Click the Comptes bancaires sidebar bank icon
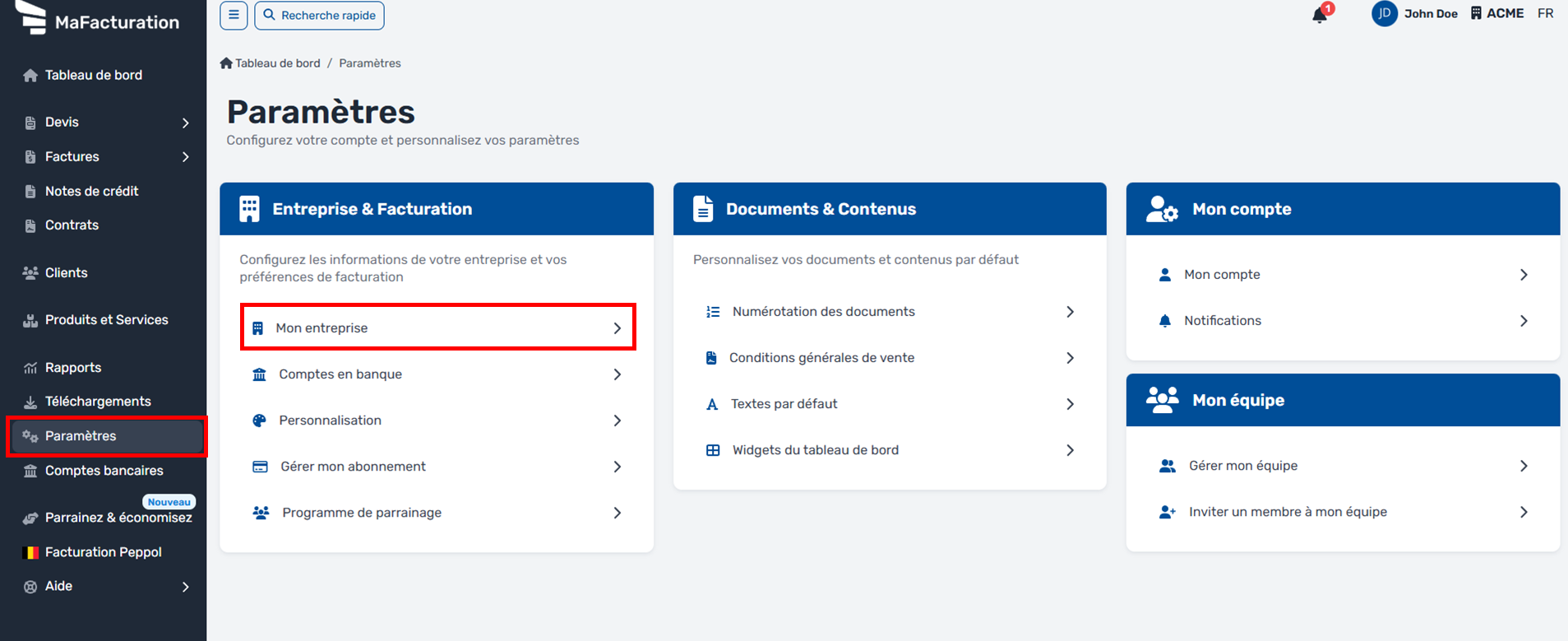The width and height of the screenshot is (1568, 641). tap(30, 471)
